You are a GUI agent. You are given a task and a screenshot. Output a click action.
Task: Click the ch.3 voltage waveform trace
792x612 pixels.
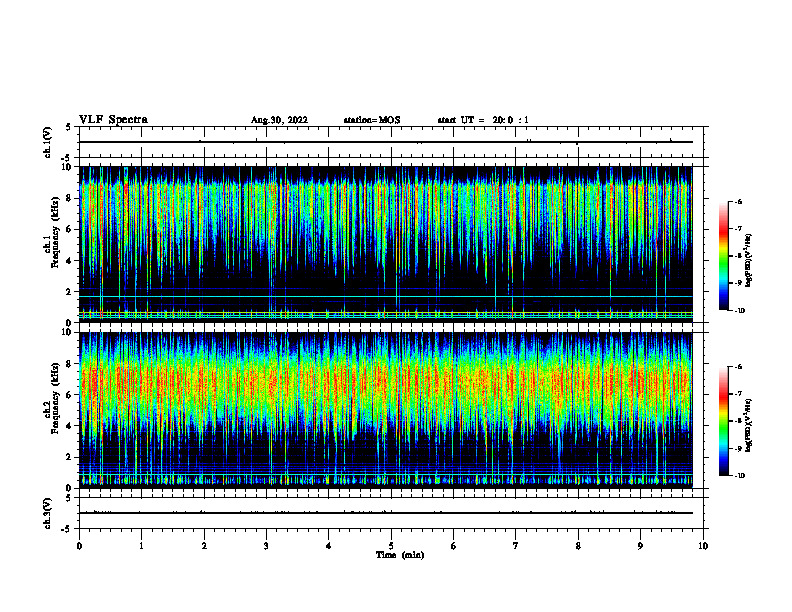tap(386, 513)
